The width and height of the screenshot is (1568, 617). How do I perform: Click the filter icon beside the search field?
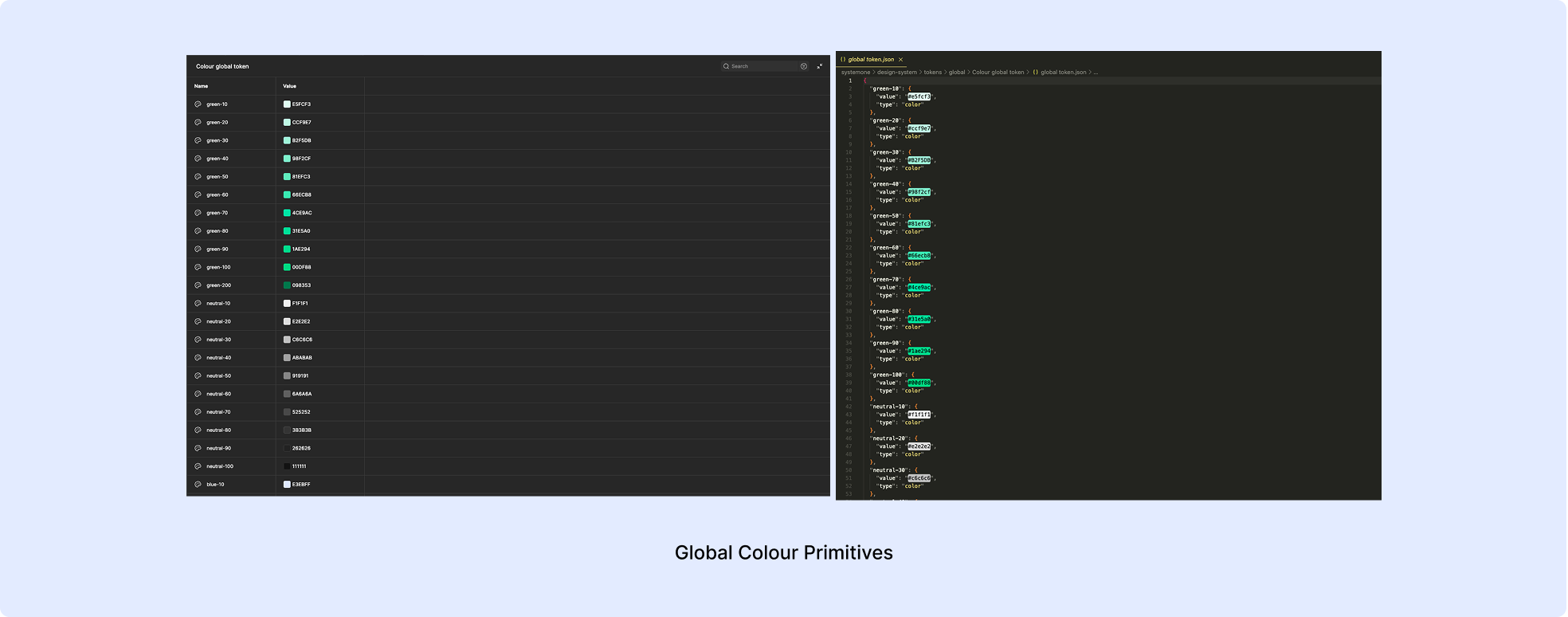803,66
